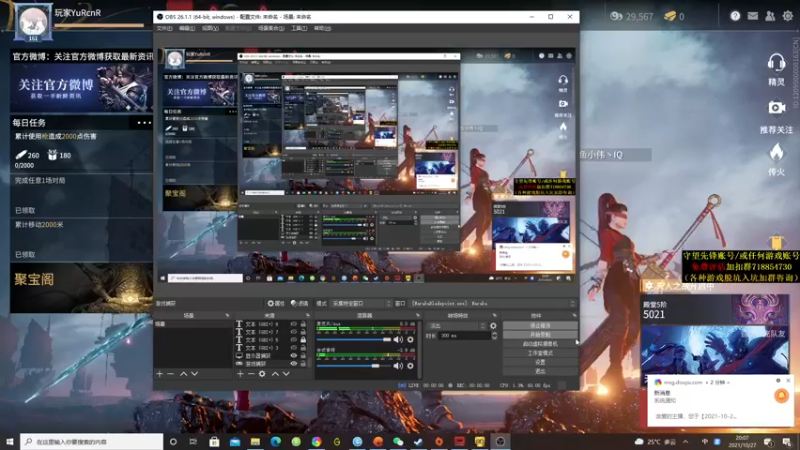Open source properties gear in Sources panel
The width and height of the screenshot is (800, 450).
[x=262, y=373]
